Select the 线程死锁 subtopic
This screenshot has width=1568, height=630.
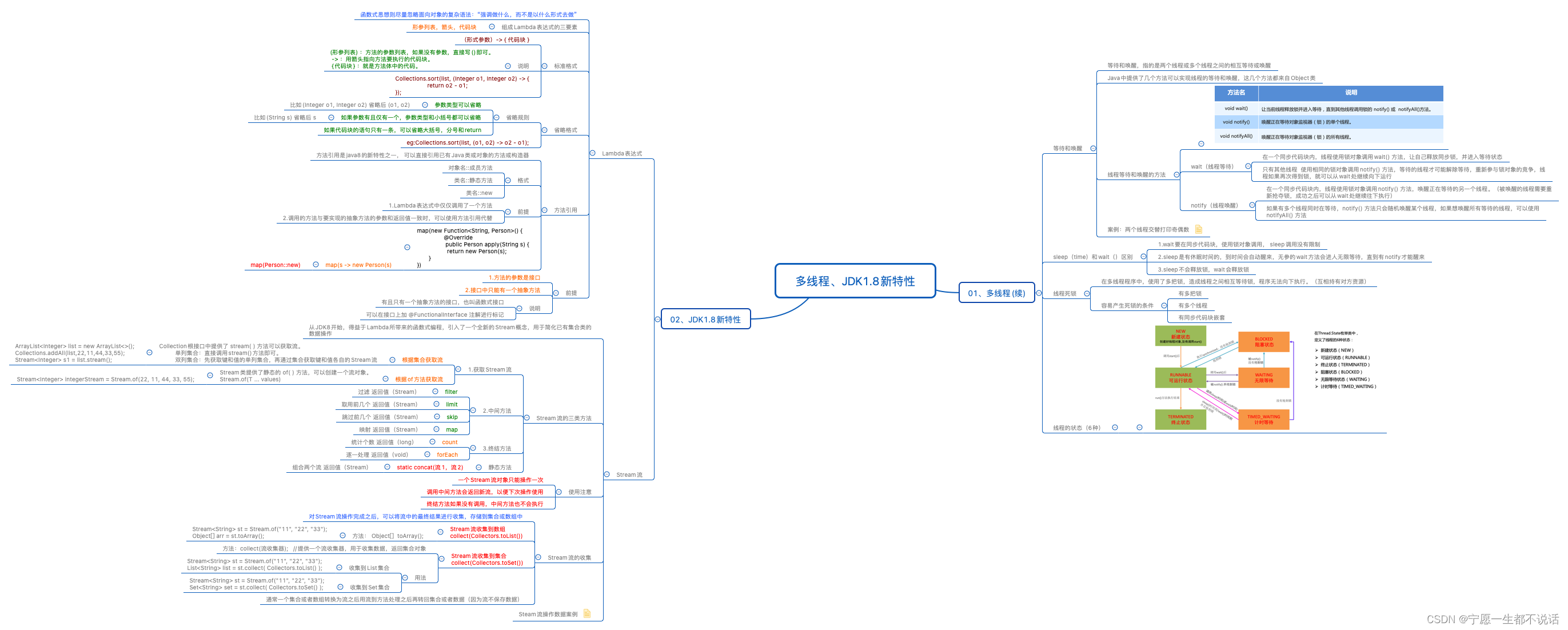point(1064,293)
